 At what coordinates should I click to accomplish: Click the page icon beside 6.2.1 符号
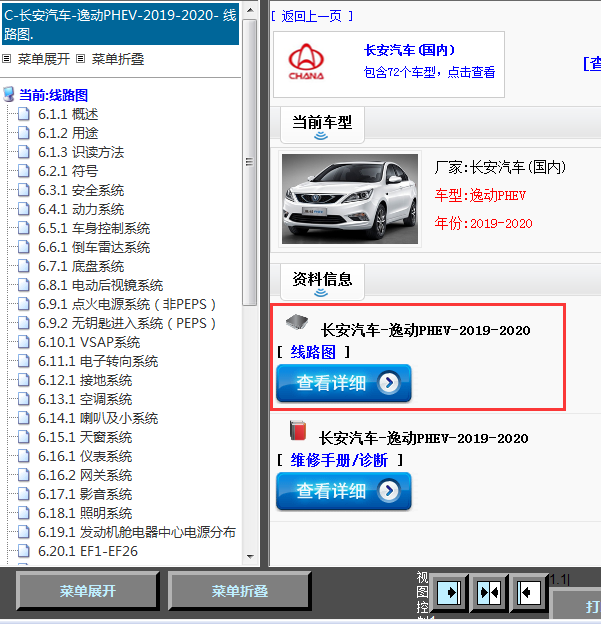coord(24,171)
